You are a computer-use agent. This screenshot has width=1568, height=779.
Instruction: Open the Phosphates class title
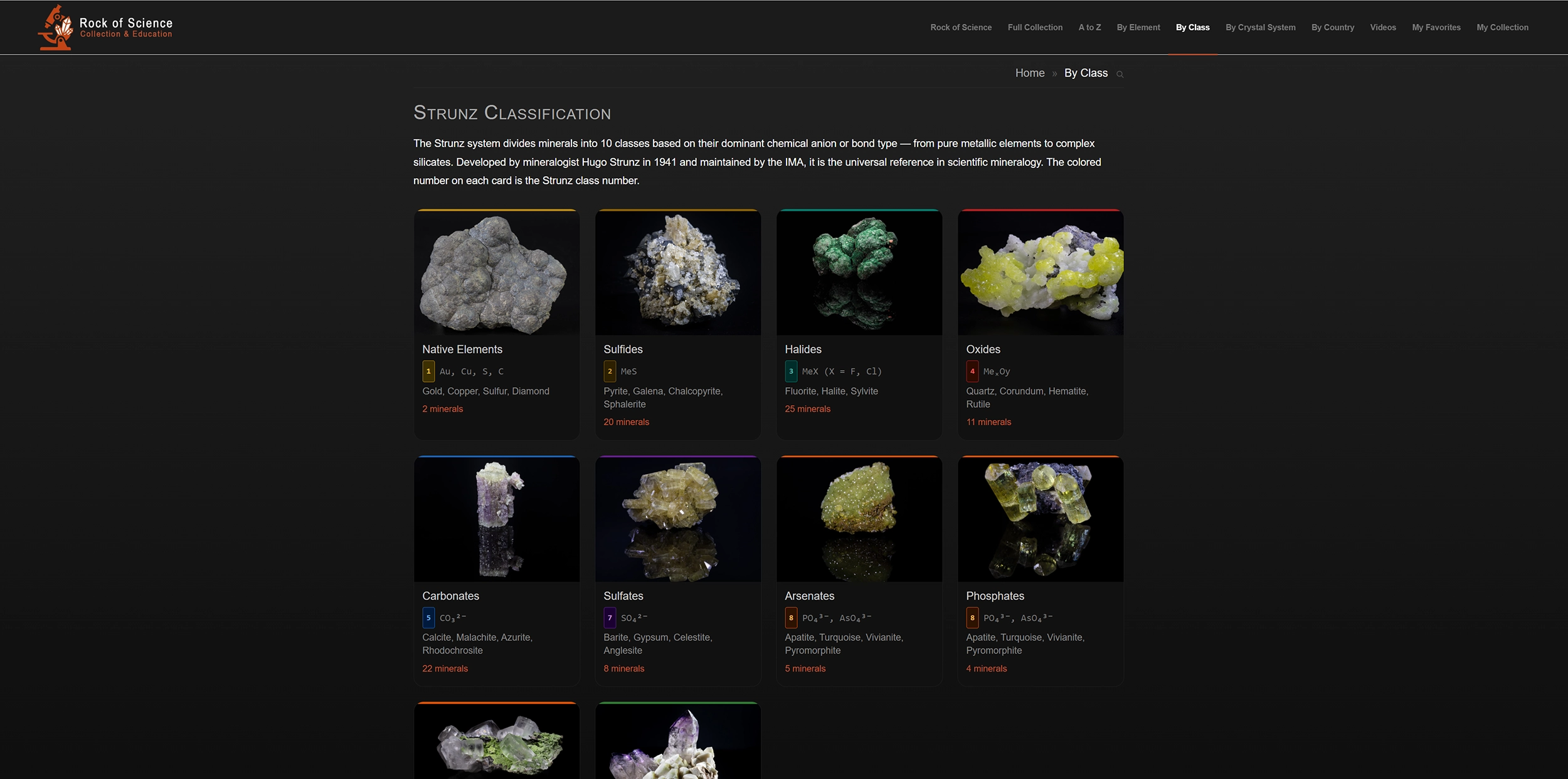(x=995, y=596)
